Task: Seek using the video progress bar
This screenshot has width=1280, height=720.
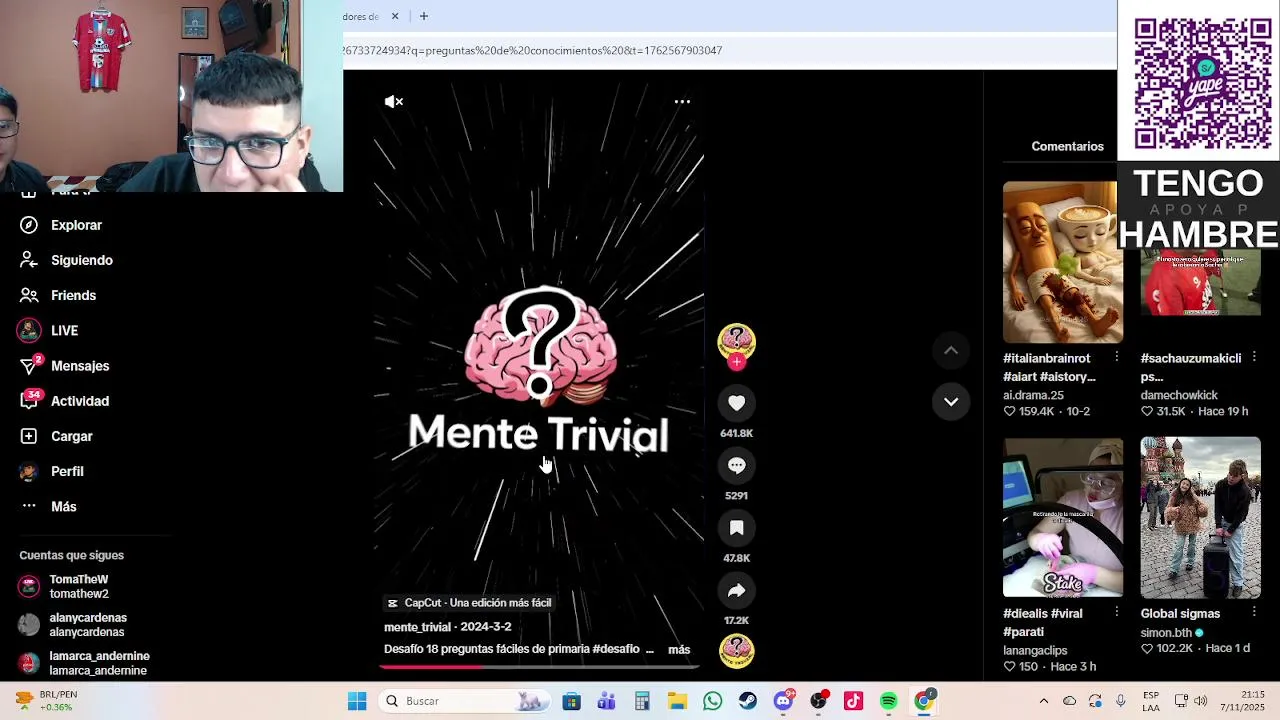Action: (x=539, y=666)
